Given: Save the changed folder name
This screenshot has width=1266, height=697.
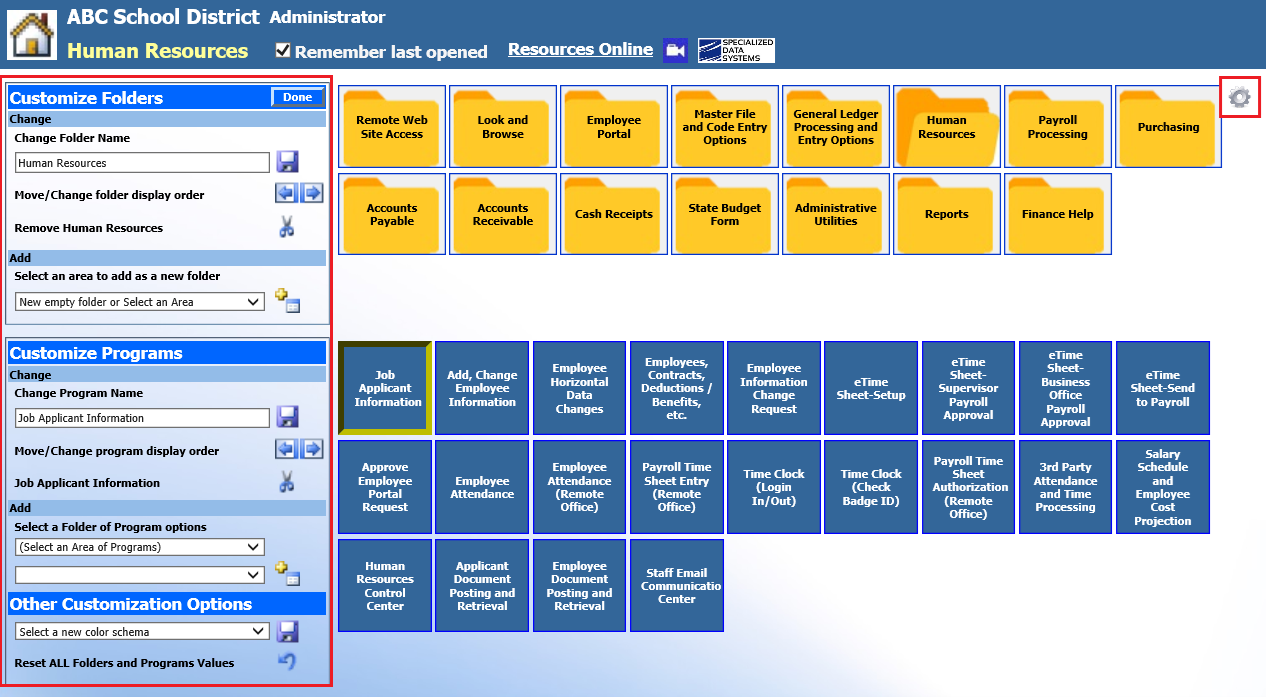Looking at the screenshot, I should coord(287,162).
